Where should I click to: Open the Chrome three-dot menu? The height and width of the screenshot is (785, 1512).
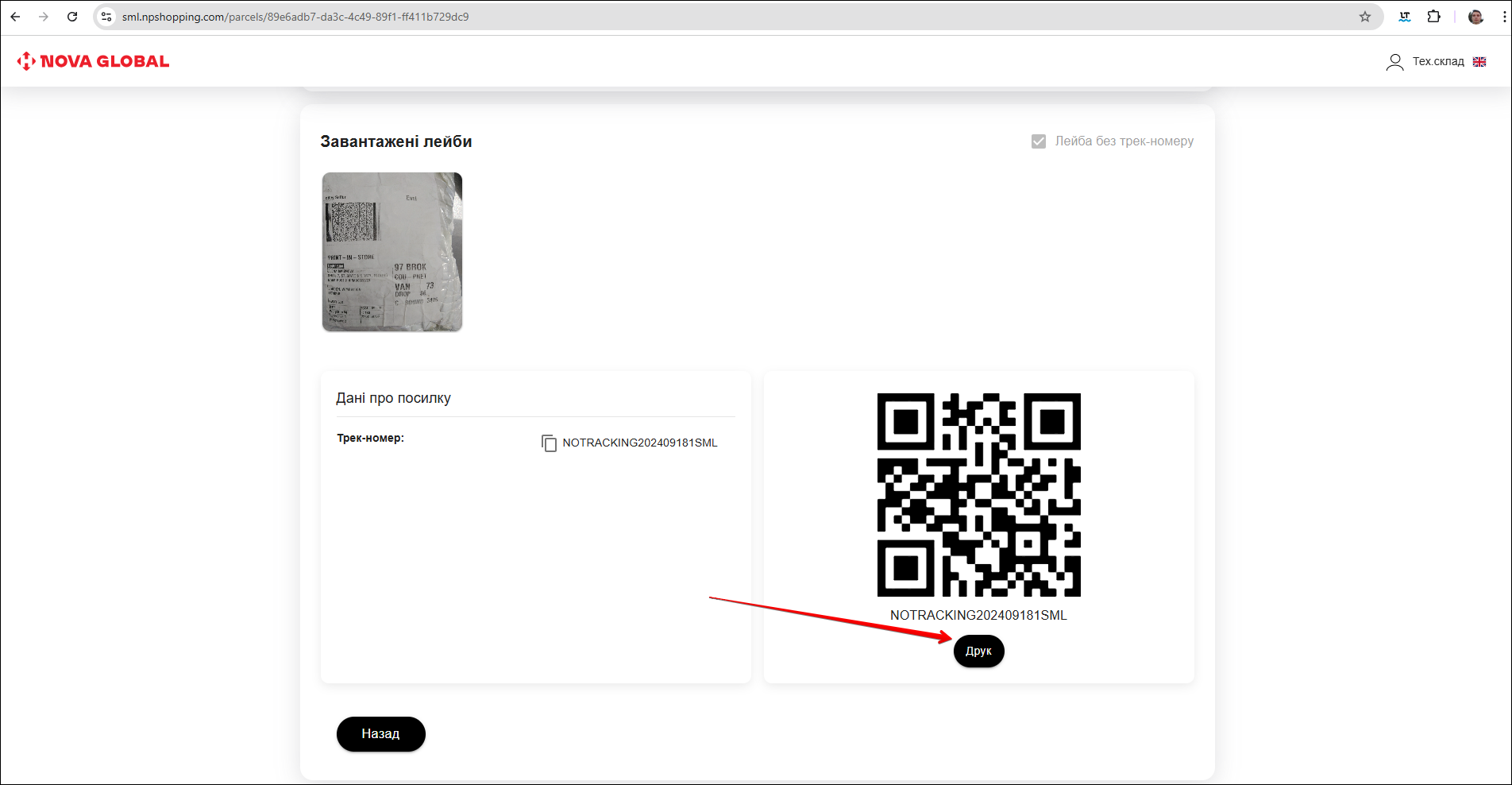tap(1503, 17)
